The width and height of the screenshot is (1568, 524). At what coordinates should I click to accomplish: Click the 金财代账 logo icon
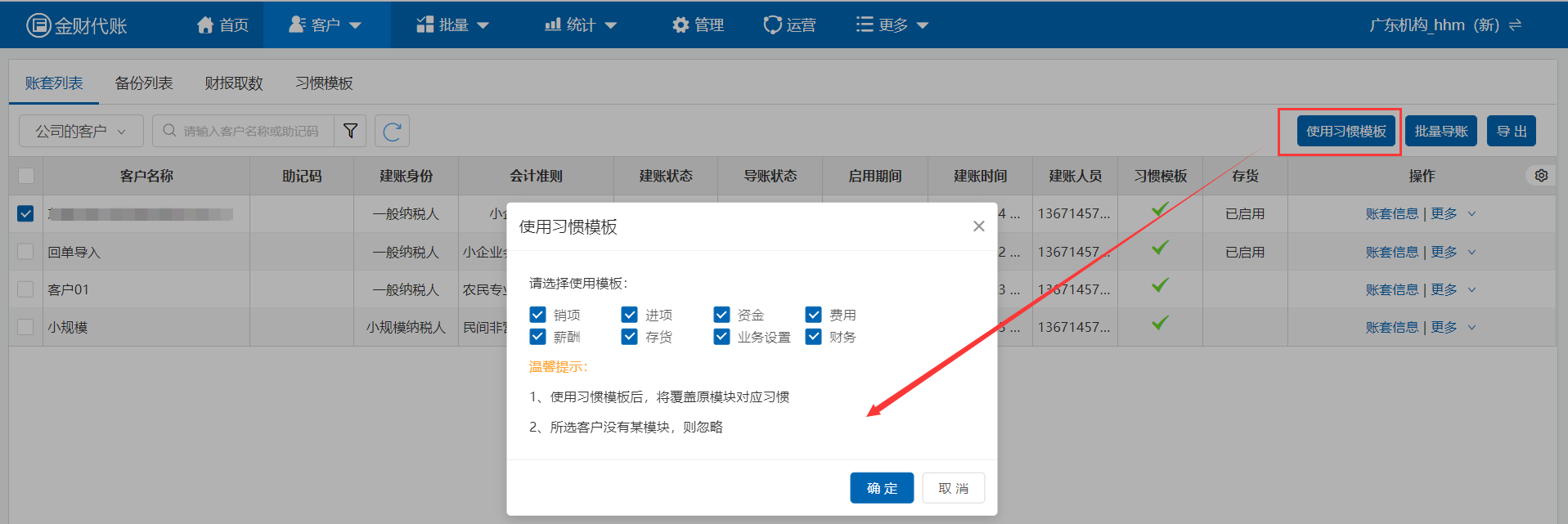coord(38,25)
